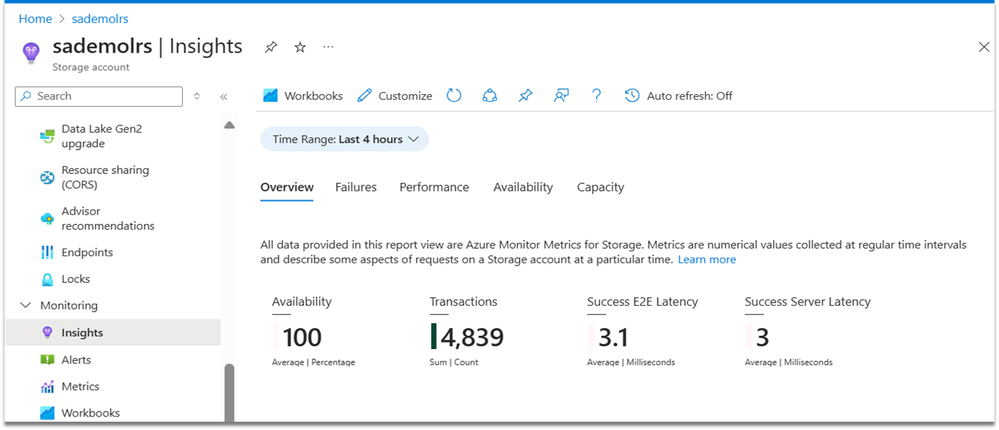Close the Insights blade with X

tap(984, 47)
